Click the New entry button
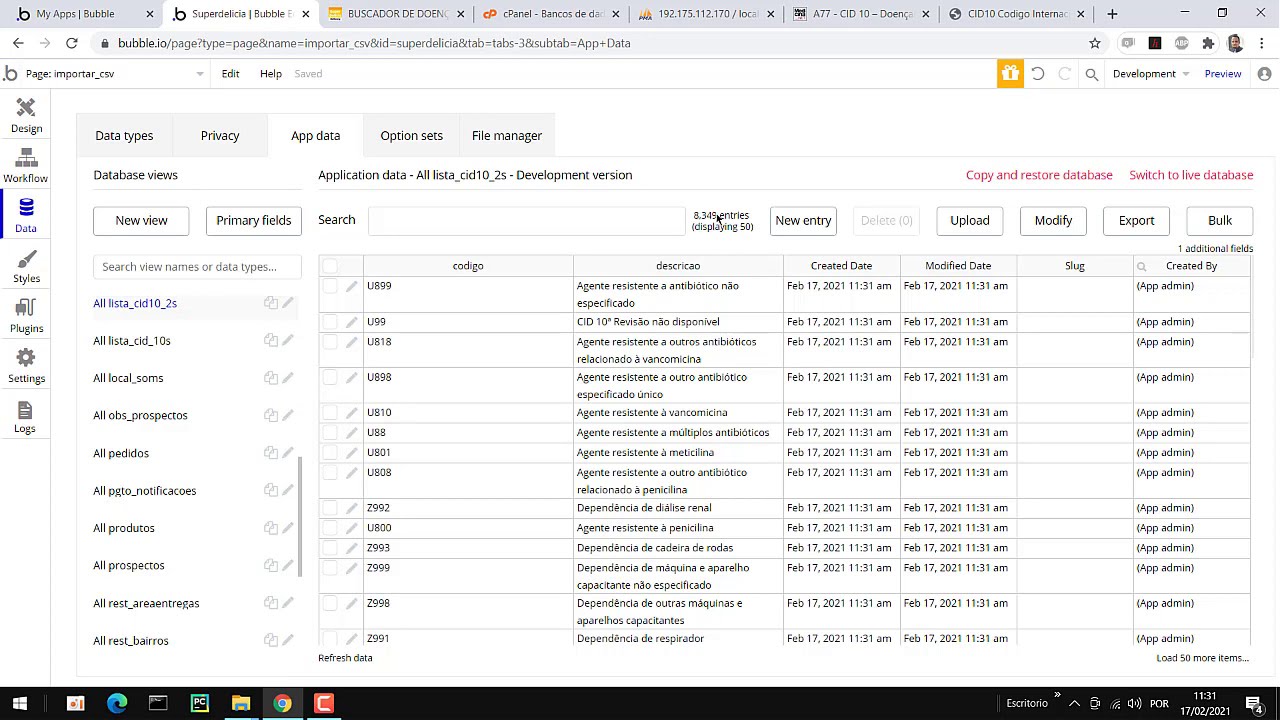This screenshot has height=720, width=1280. click(803, 221)
